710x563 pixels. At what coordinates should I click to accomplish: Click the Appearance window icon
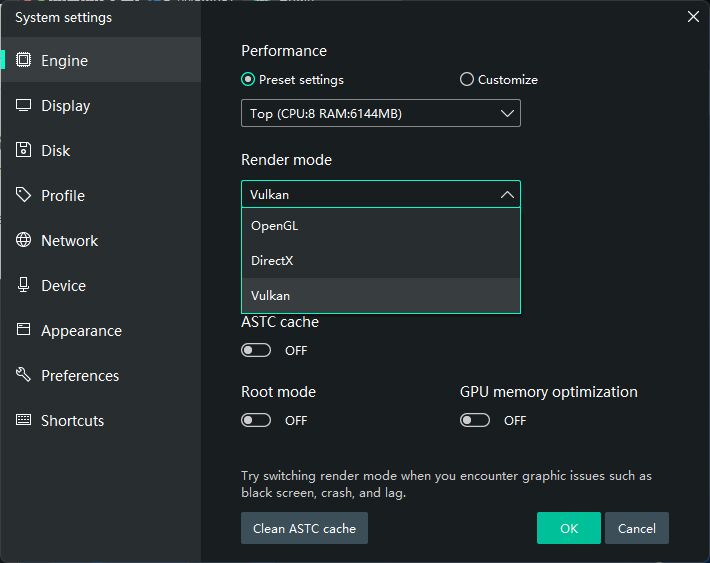[24, 330]
